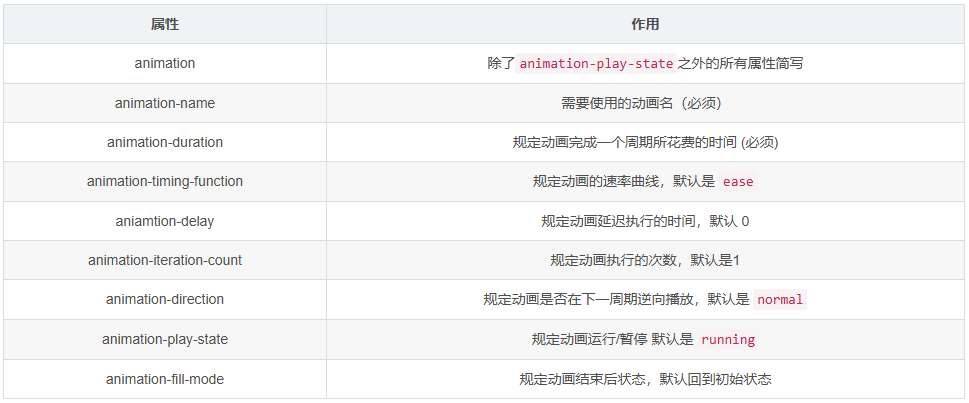Image resolution: width=969 pixels, height=403 pixels.
Task: Select the animation-direction property cell
Action: 164,299
